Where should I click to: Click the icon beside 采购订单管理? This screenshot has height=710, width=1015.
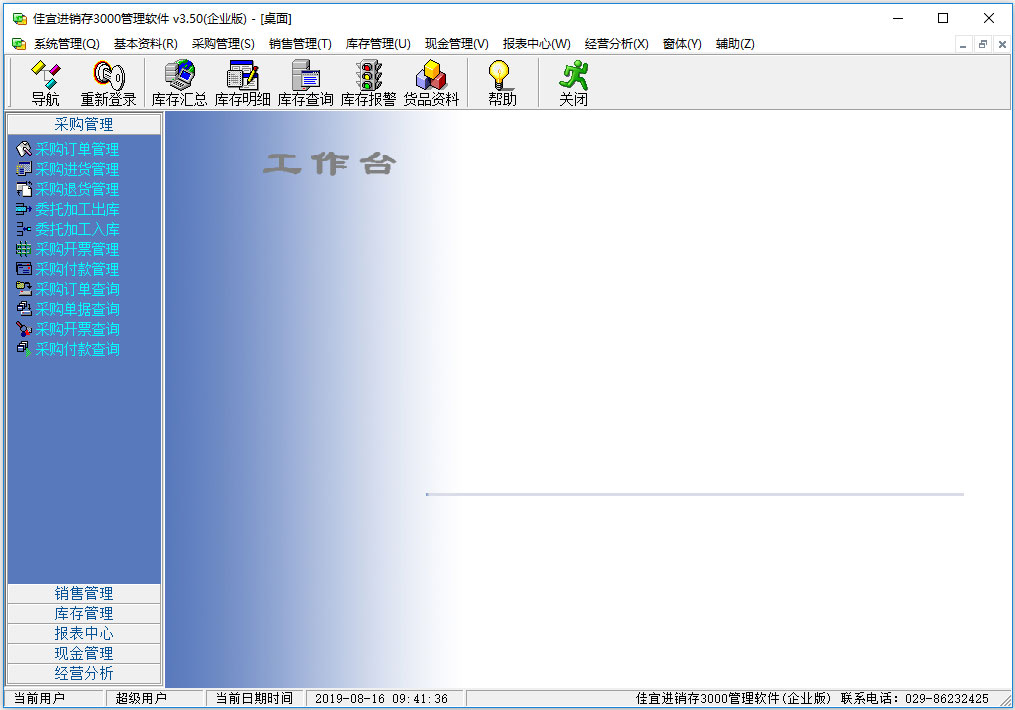[24, 150]
